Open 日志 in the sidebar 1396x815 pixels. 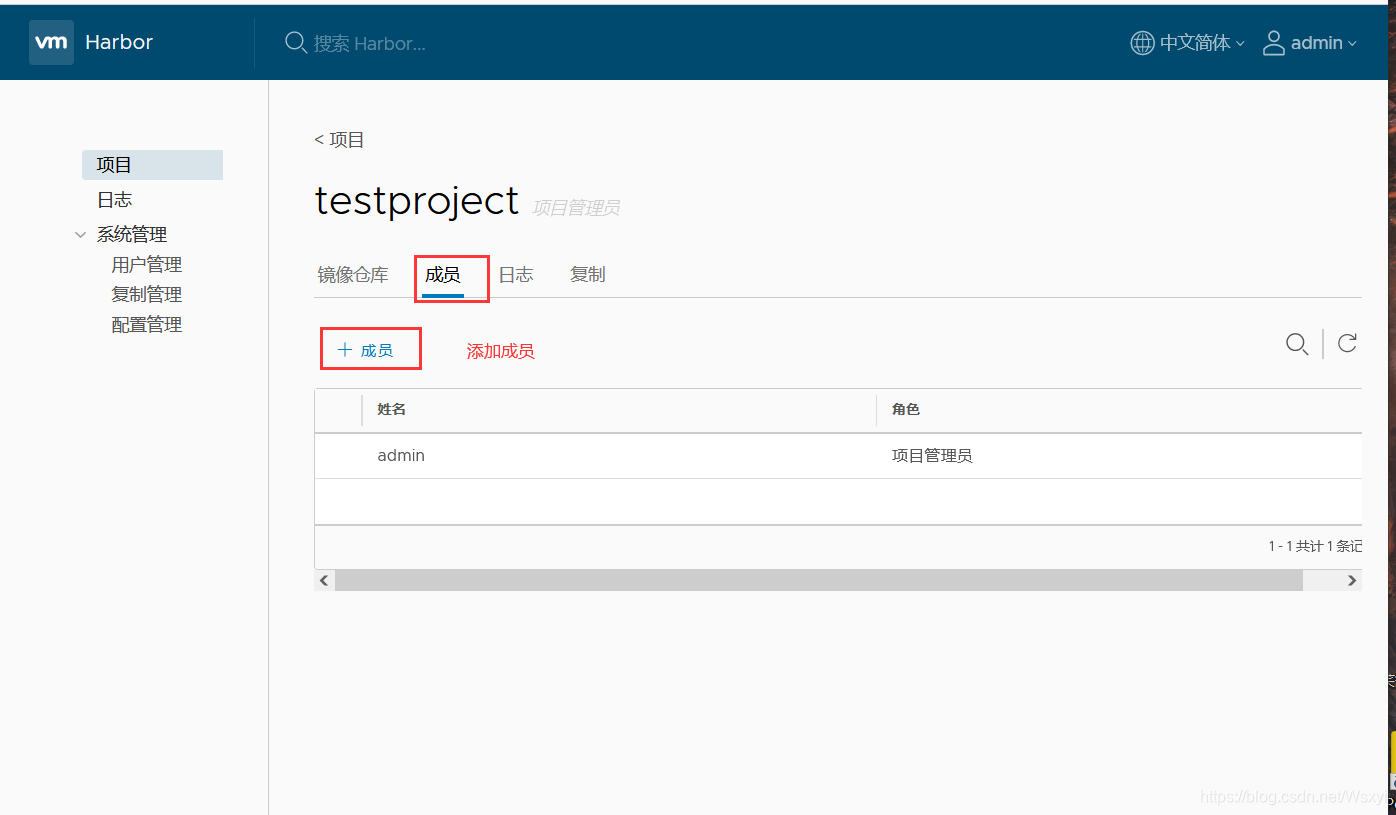(115, 200)
